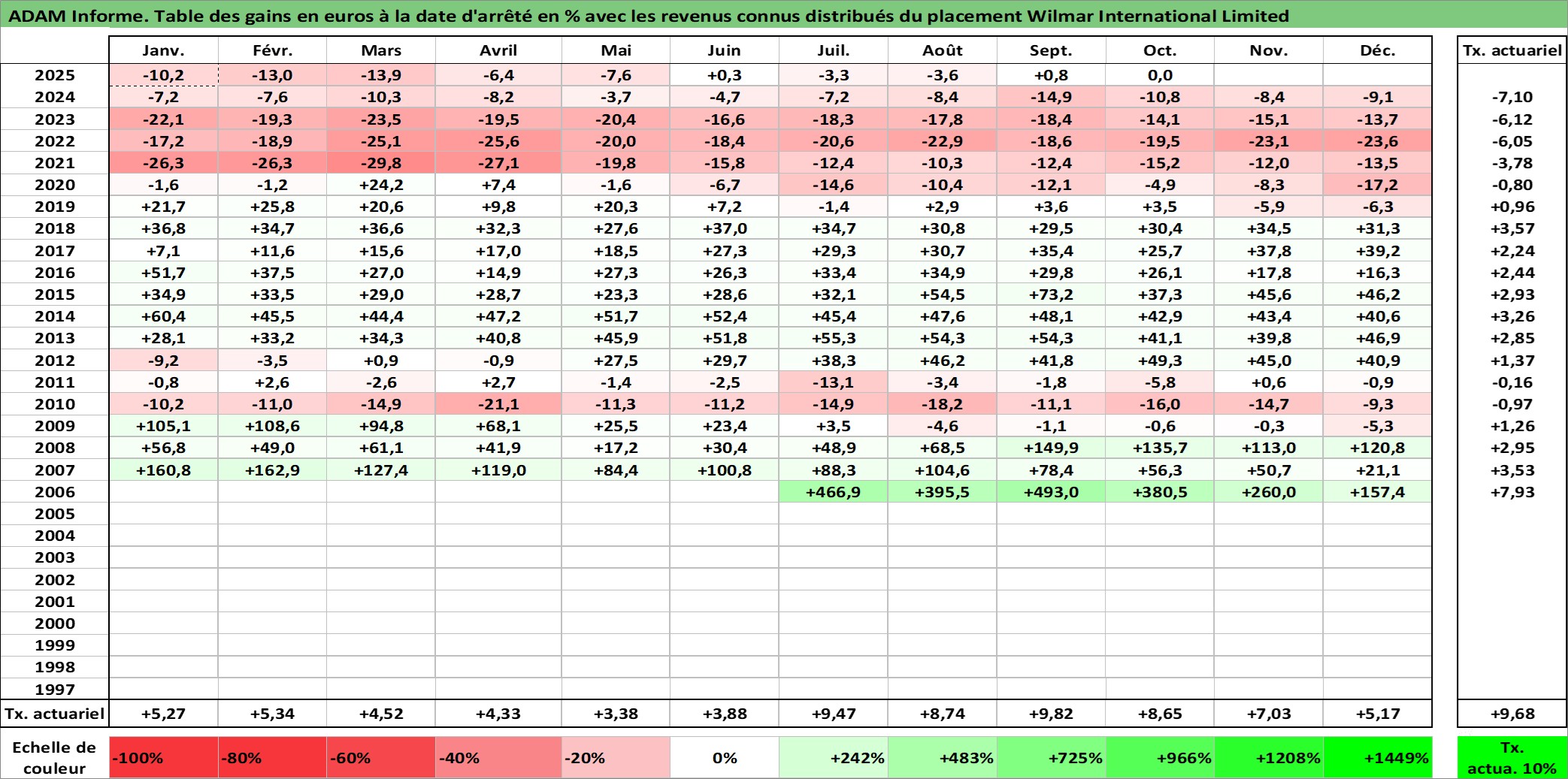The width and height of the screenshot is (1568, 779).
Task: Select the 2025 row label
Action: [x=55, y=75]
